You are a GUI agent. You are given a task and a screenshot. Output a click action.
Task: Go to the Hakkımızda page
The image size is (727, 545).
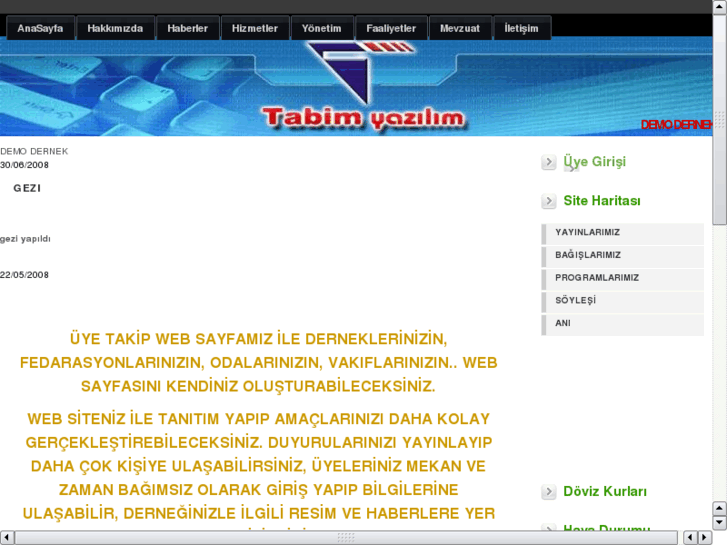[115, 28]
